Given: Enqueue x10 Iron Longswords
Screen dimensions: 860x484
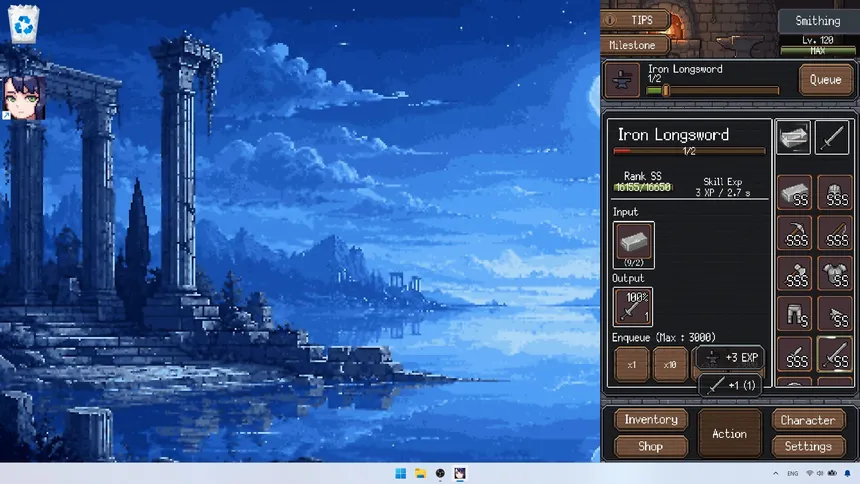Looking at the screenshot, I should click(x=670, y=364).
